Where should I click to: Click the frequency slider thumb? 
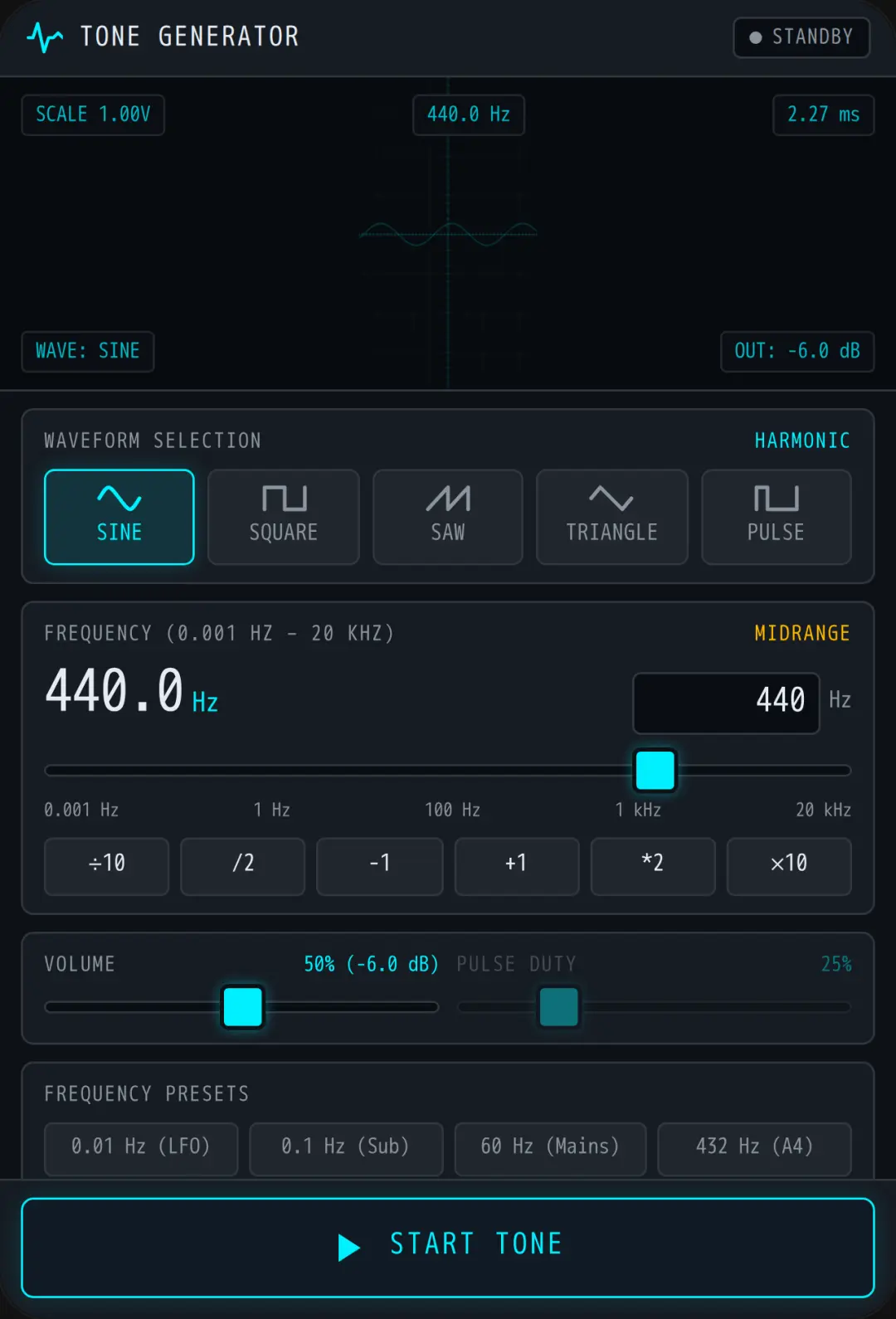pyautogui.click(x=655, y=770)
